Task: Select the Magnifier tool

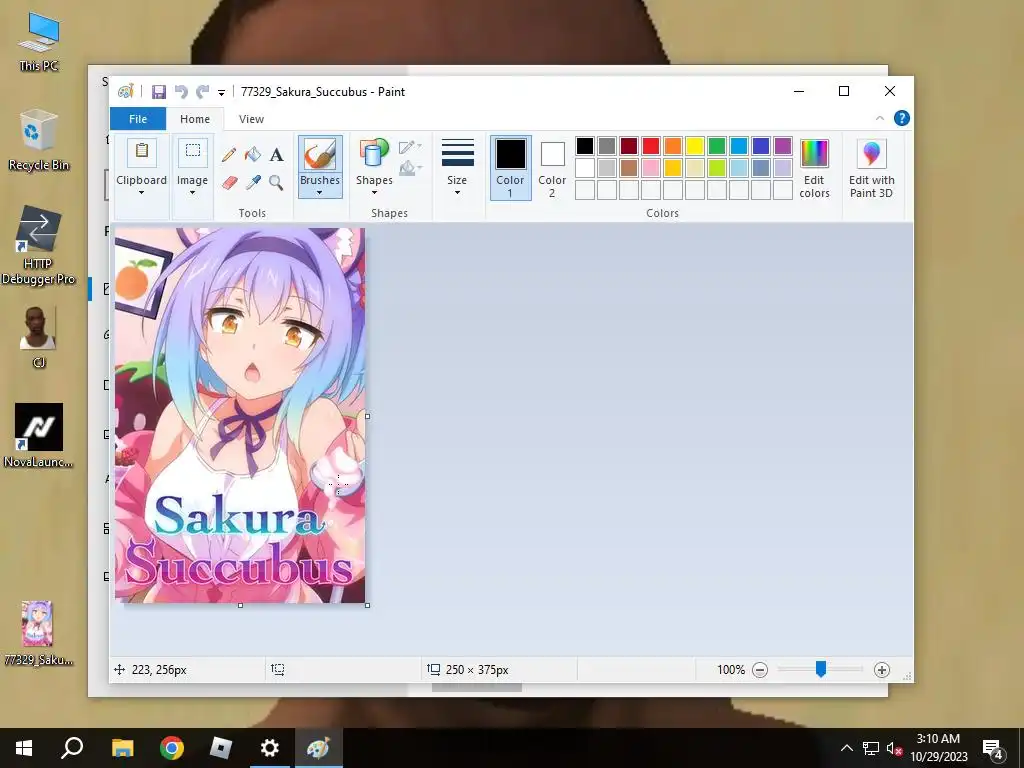Action: [276, 182]
